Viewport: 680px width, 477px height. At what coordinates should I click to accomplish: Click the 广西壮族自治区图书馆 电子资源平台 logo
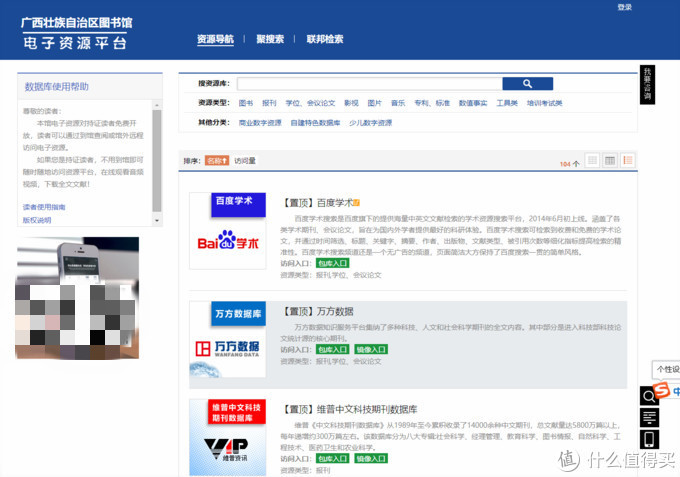coord(76,33)
